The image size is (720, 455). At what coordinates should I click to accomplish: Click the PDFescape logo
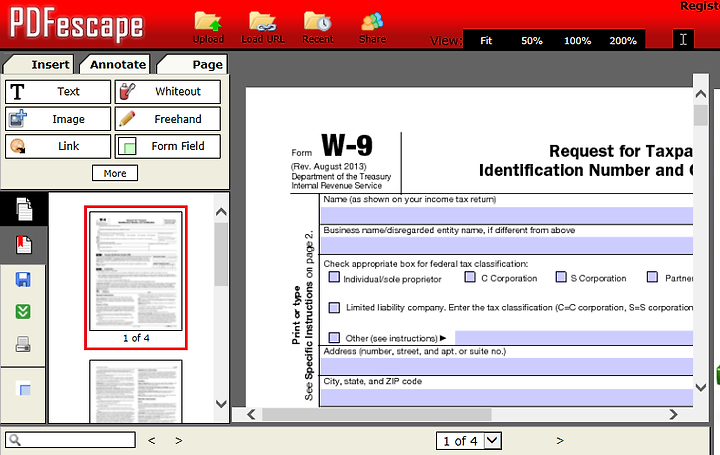76,25
